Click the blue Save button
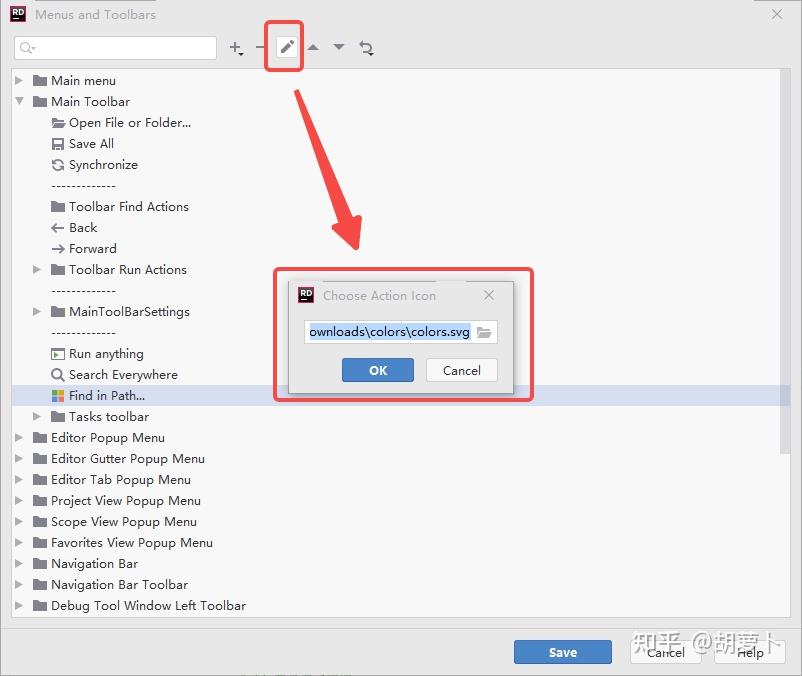 563,652
